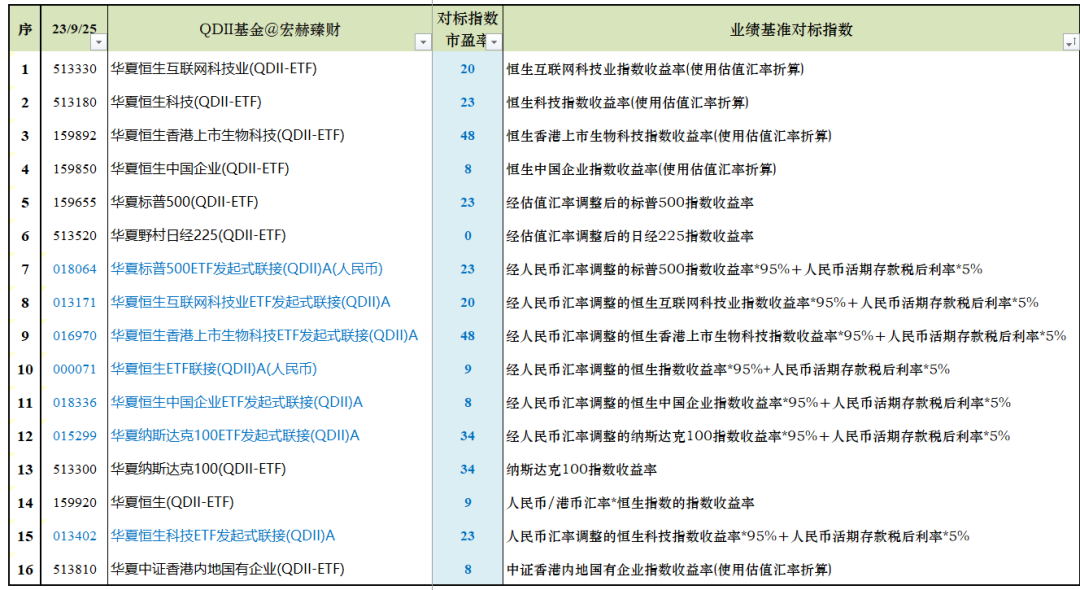Click row number 12 in 序 column
The image size is (1080, 590).
pos(25,436)
